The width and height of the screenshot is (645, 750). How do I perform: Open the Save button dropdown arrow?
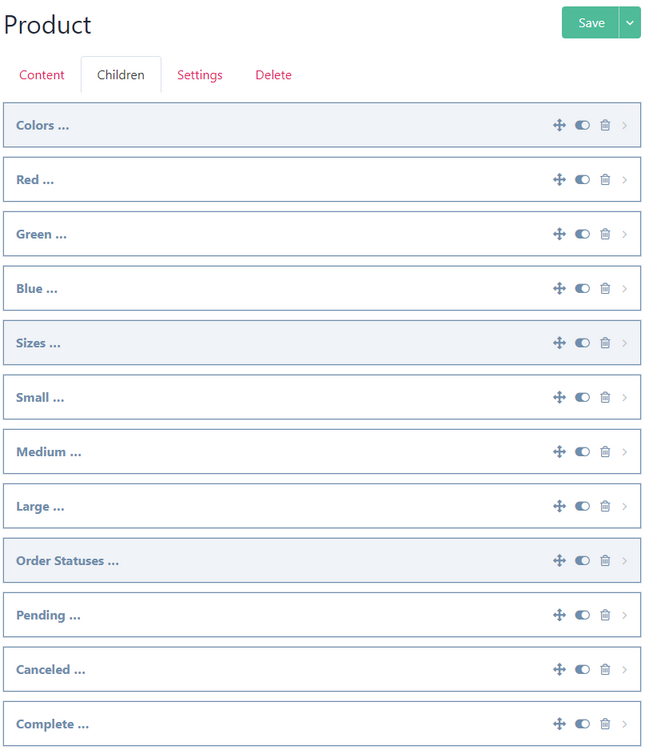pos(630,23)
